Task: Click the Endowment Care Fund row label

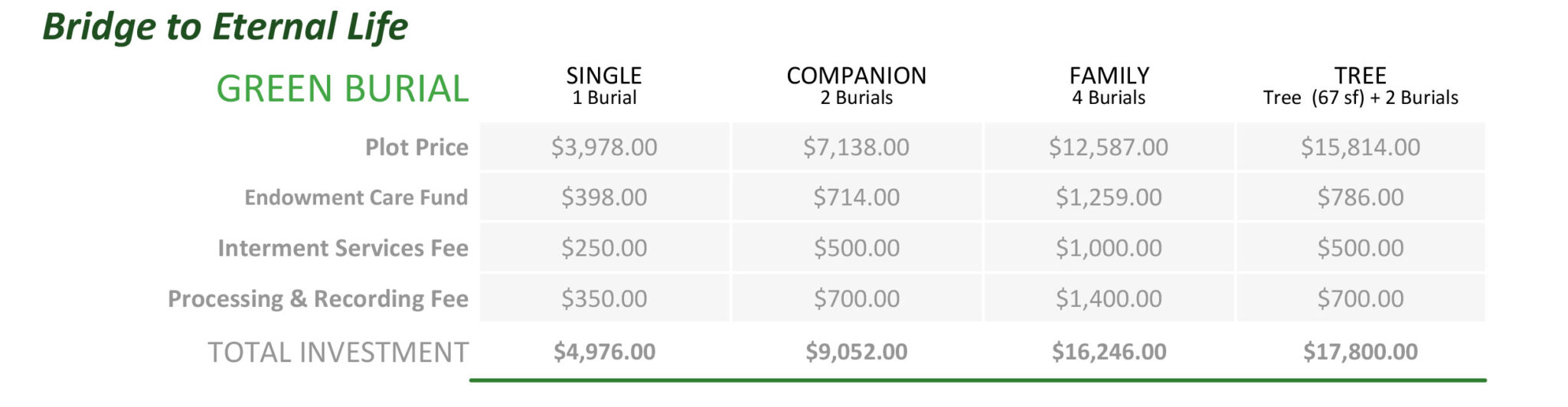Action: coord(356,197)
